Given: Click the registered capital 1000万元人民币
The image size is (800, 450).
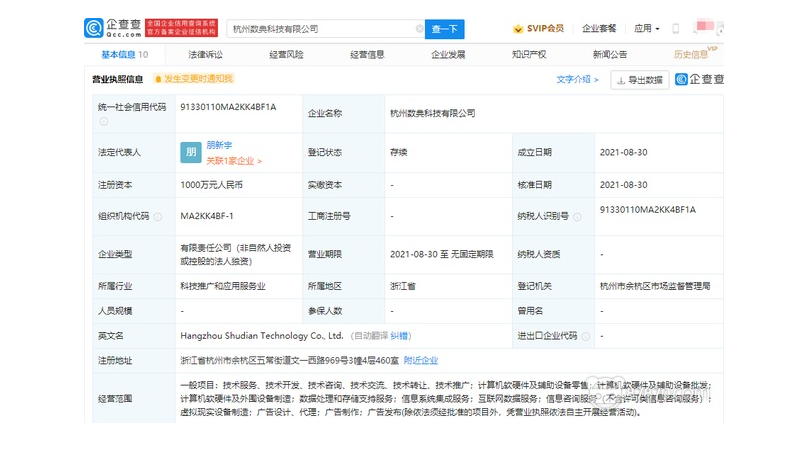Looking at the screenshot, I should [211, 185].
